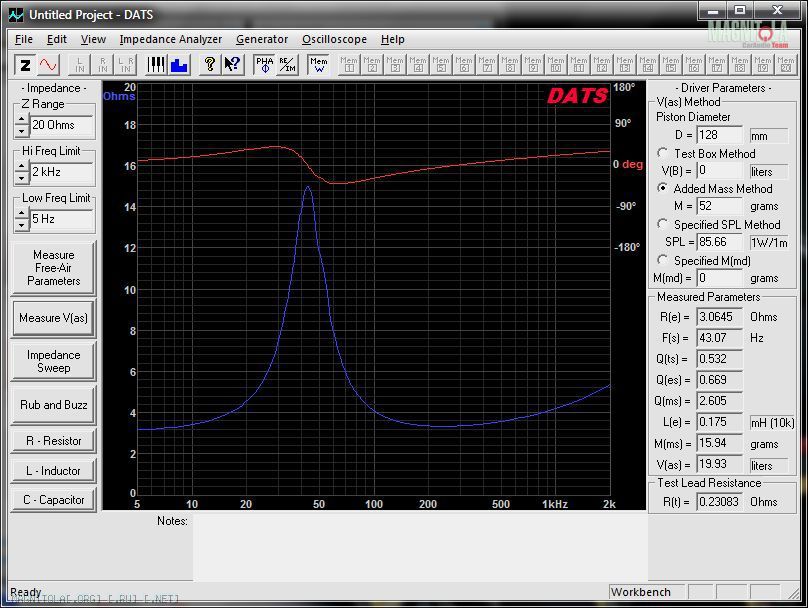Viewport: 808px width, 608px height.
Task: Click the R IN toolbar icon
Action: click(103, 65)
